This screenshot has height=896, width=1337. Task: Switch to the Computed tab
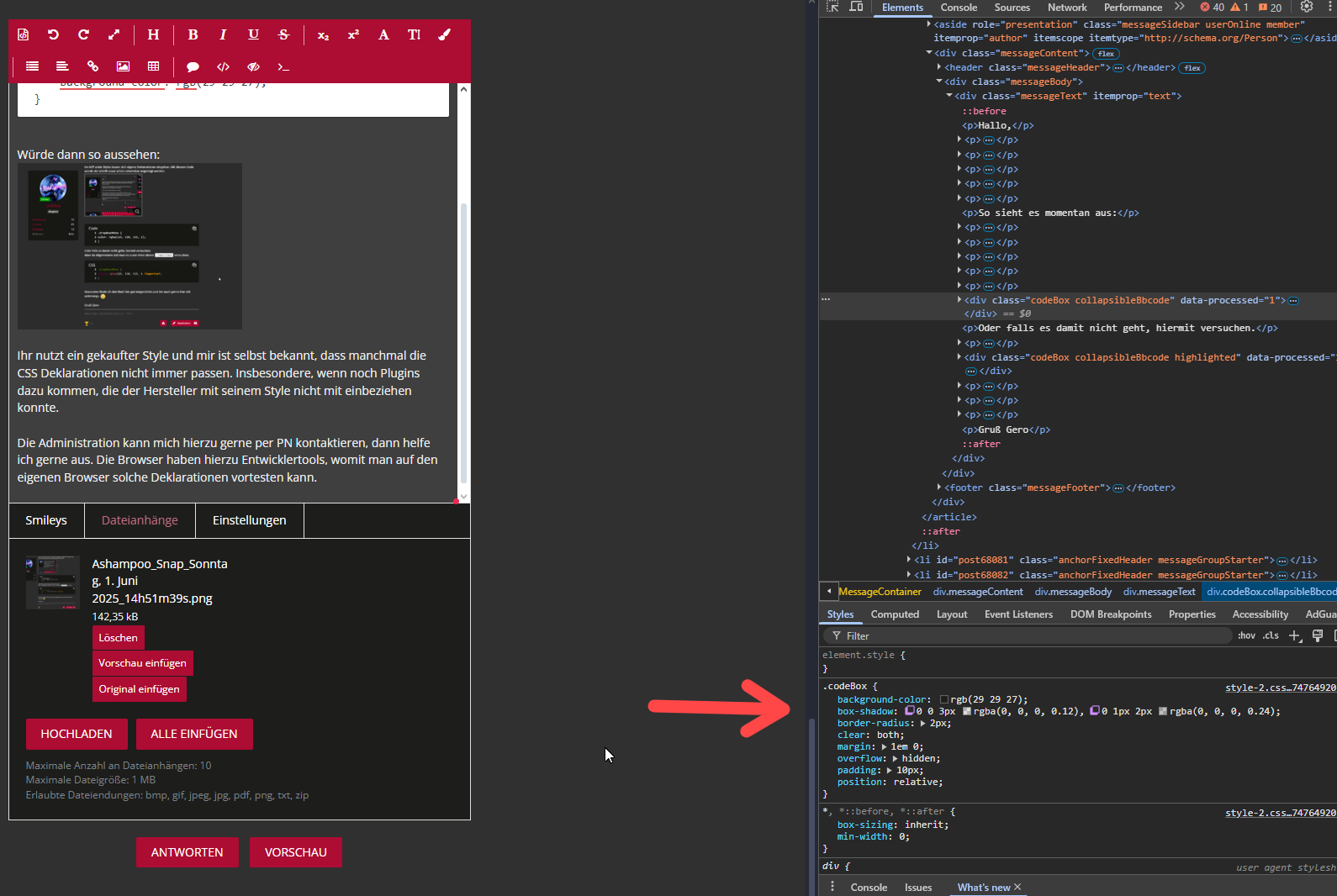pos(895,614)
